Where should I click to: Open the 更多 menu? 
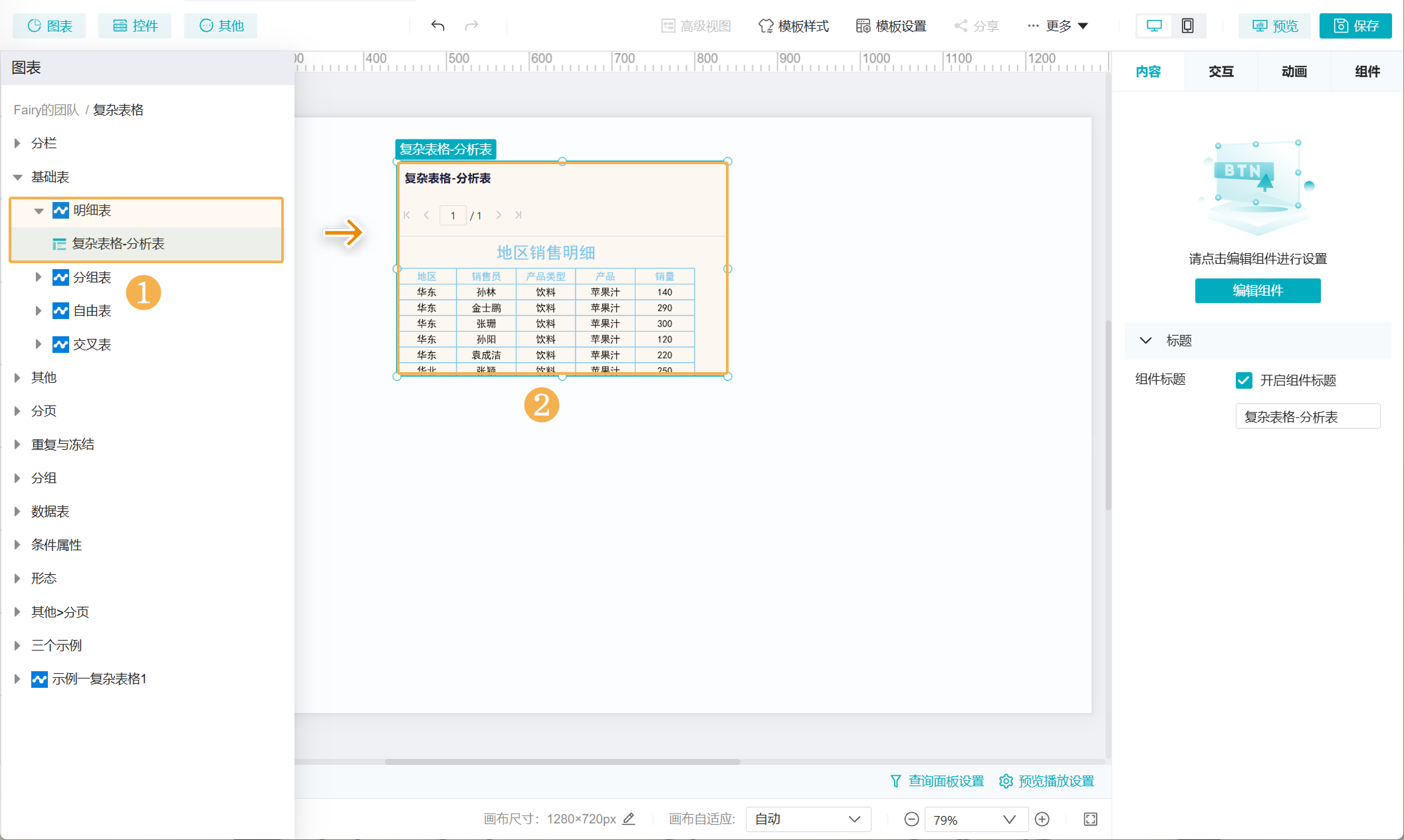1058,26
